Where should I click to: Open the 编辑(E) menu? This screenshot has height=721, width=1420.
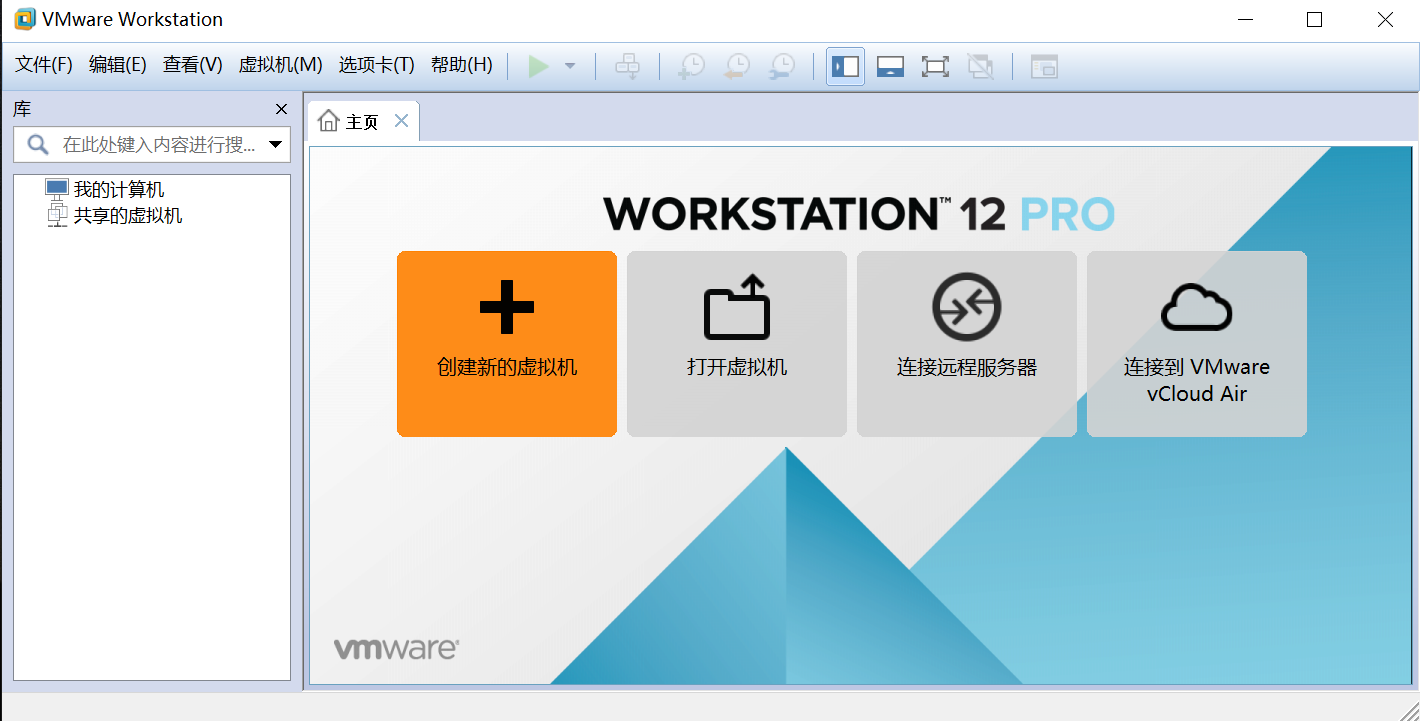(x=118, y=65)
